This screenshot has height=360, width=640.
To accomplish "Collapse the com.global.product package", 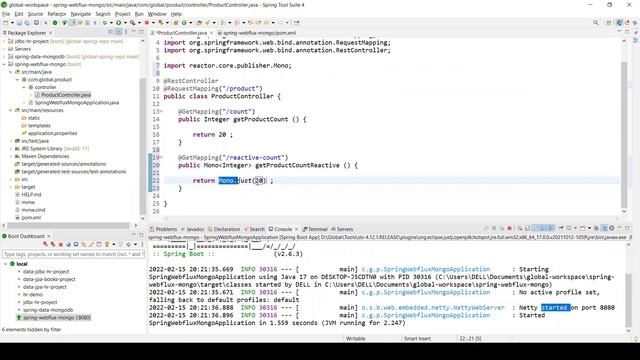I will pyautogui.click(x=18, y=80).
